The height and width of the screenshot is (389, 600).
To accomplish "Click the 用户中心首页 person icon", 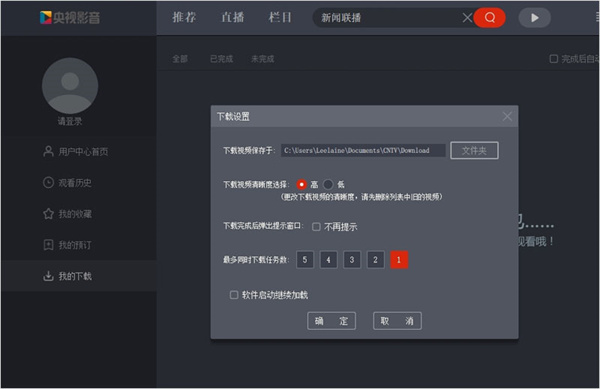I will coord(48,151).
